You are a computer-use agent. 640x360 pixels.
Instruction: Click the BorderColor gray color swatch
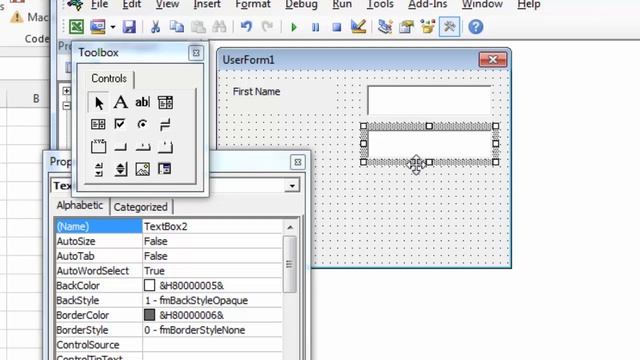tap(149, 315)
